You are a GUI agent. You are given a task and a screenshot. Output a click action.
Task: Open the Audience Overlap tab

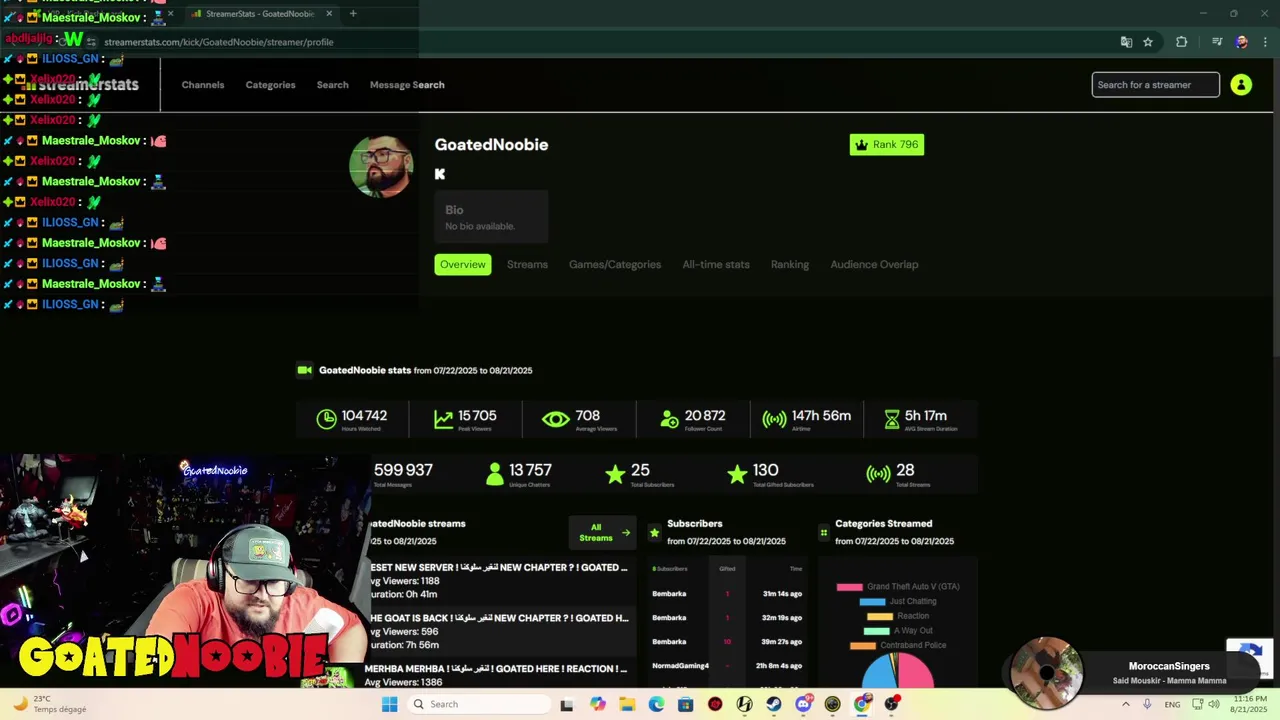point(874,265)
